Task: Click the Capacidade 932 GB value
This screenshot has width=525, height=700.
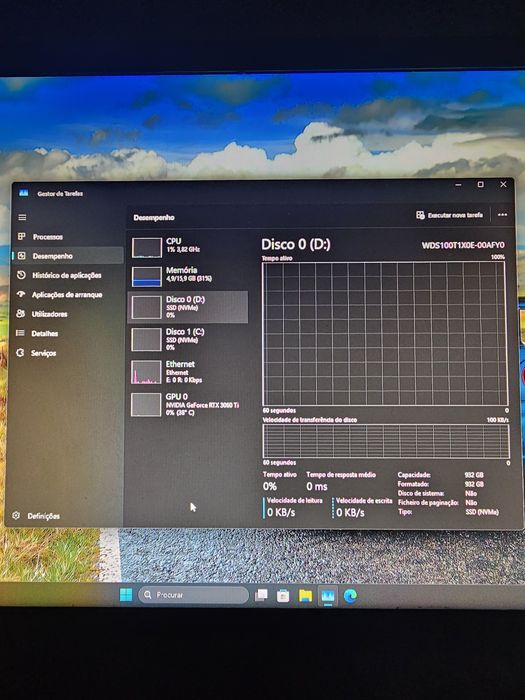Action: click(x=474, y=475)
